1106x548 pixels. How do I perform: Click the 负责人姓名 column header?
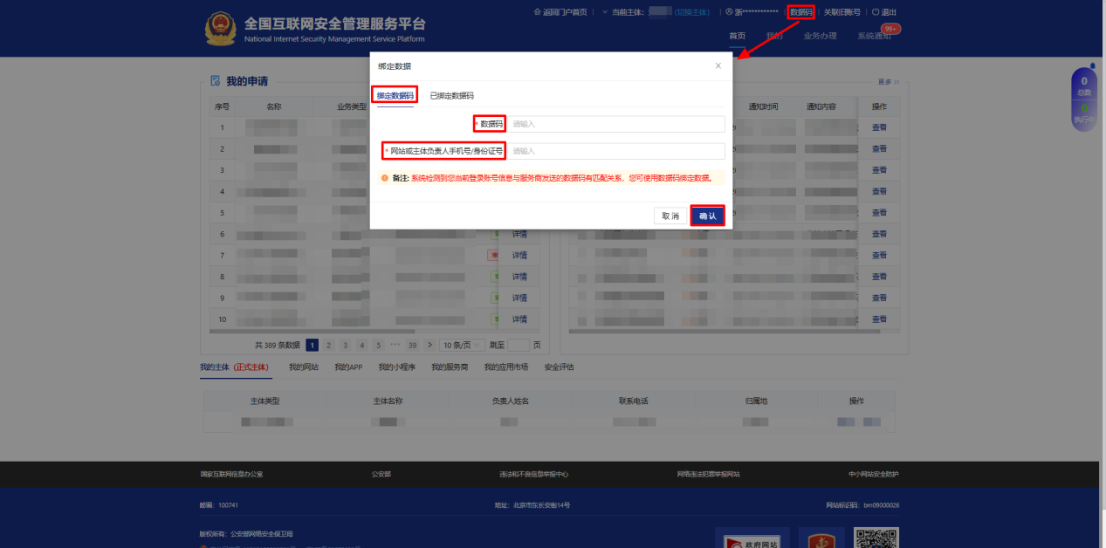click(510, 401)
